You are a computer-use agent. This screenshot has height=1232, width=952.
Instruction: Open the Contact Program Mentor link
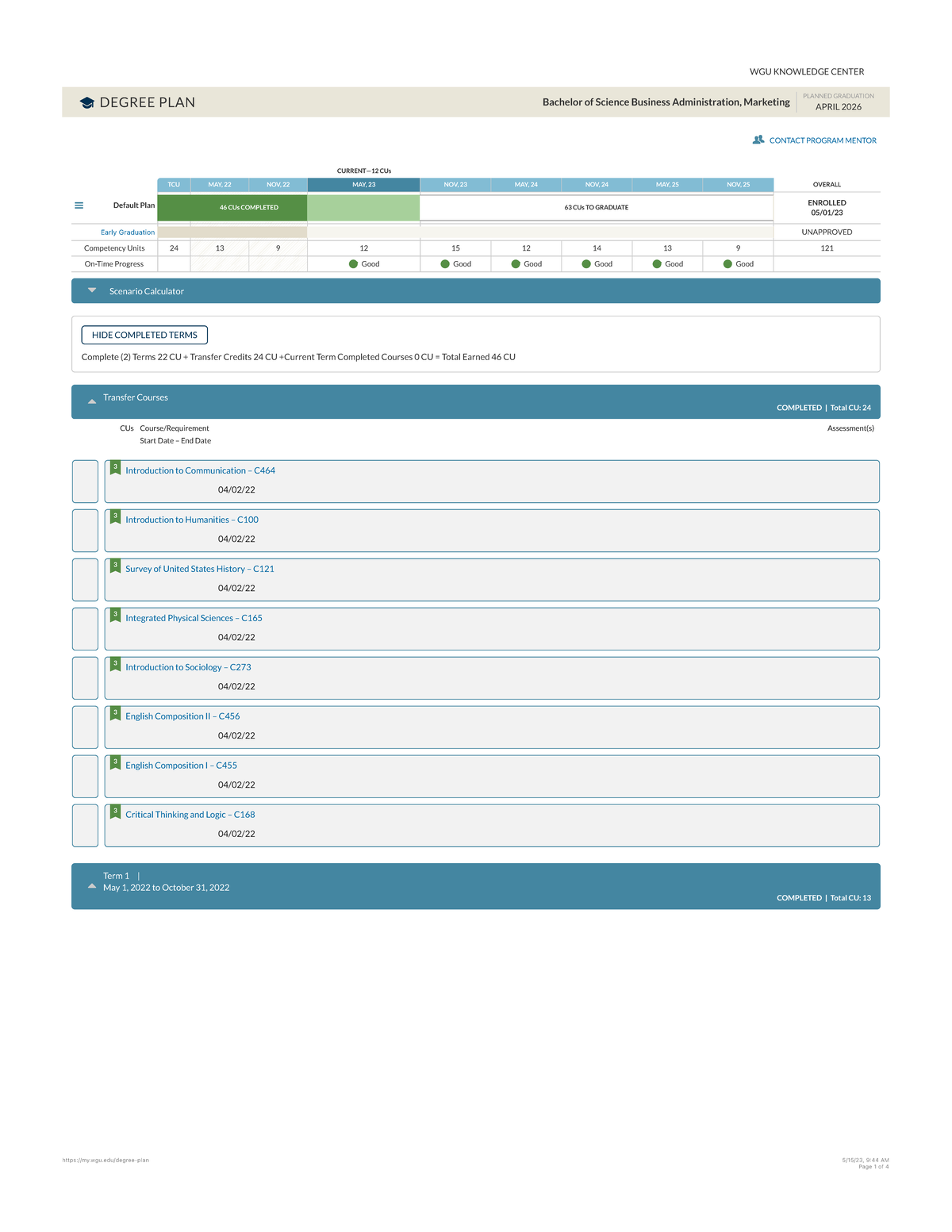click(x=823, y=140)
